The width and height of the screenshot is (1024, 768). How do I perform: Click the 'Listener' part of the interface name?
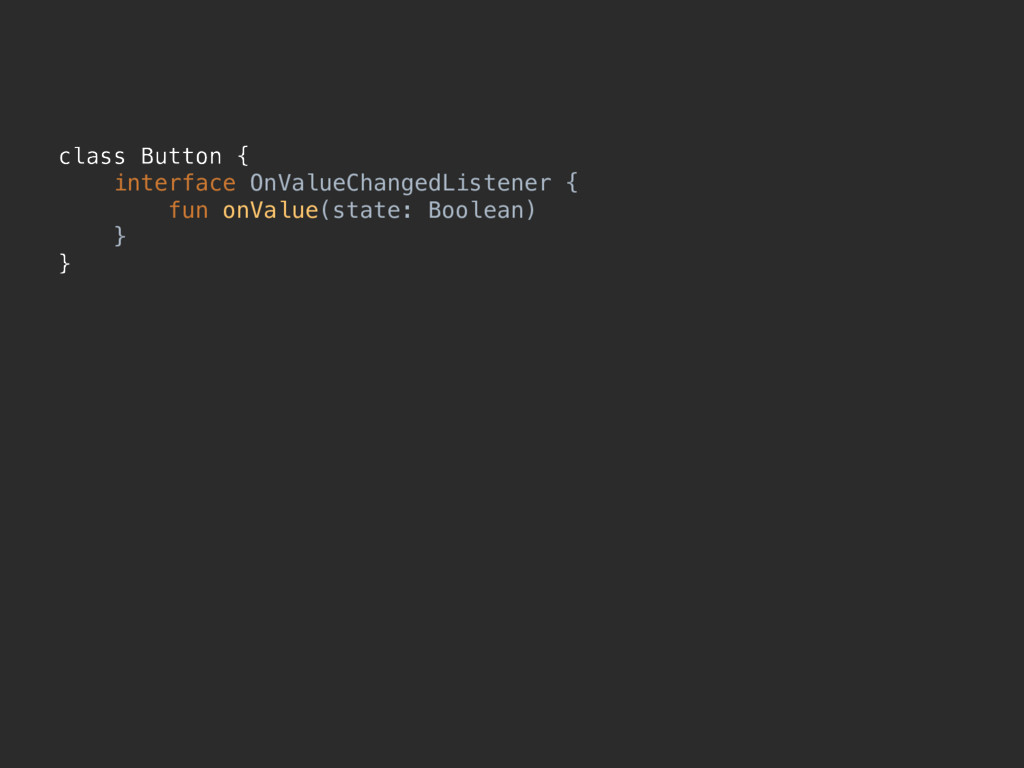(x=496, y=184)
